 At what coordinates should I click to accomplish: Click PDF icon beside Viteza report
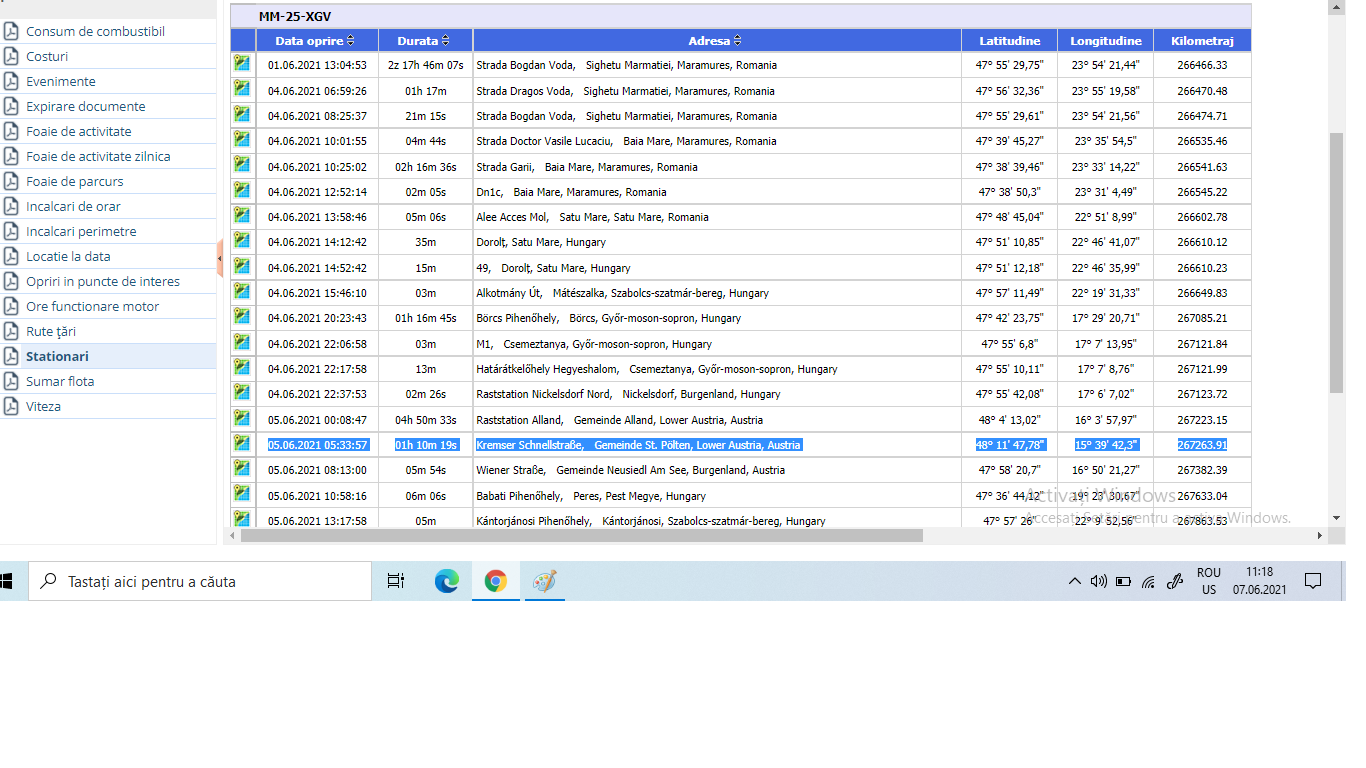[11, 406]
